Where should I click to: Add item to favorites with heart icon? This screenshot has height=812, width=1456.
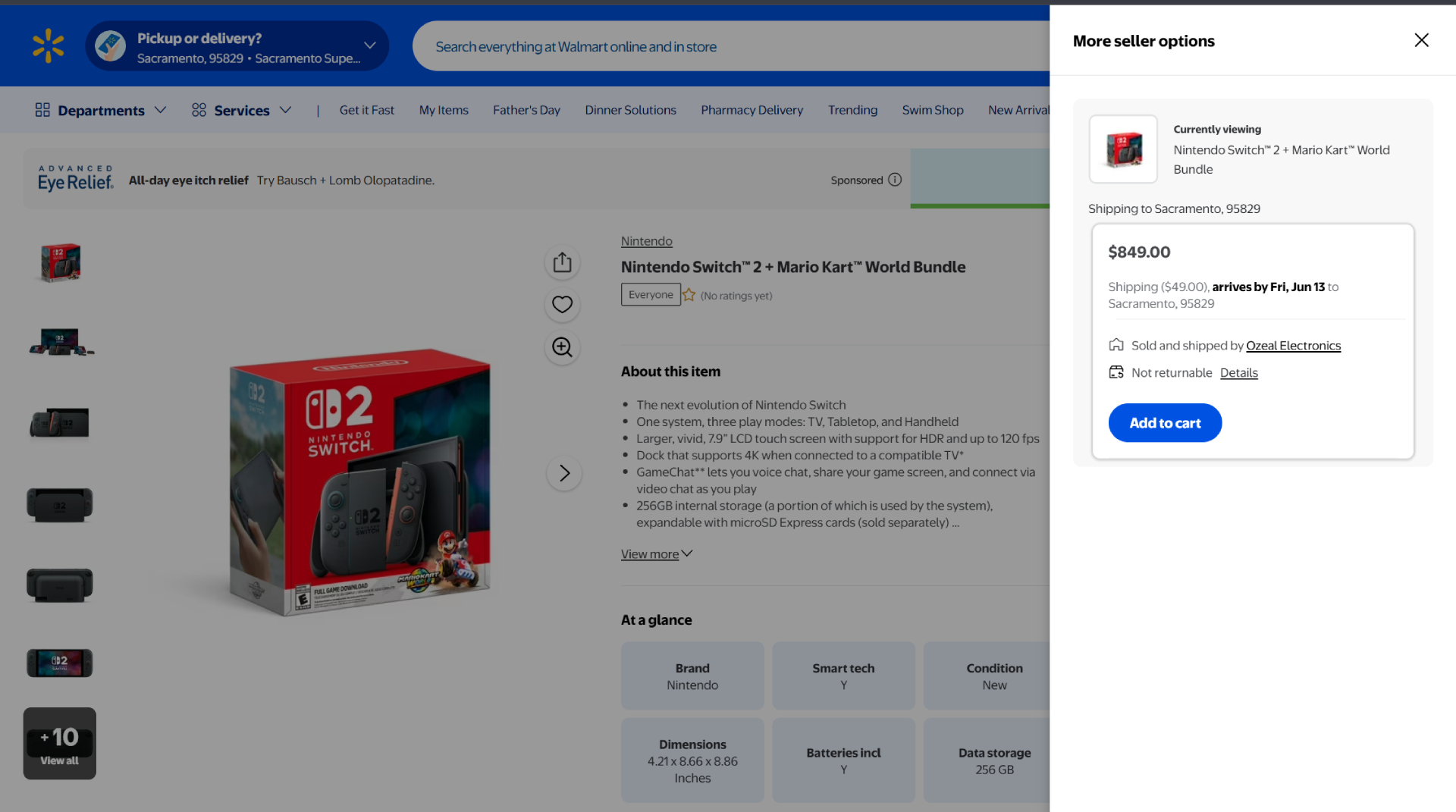562,304
